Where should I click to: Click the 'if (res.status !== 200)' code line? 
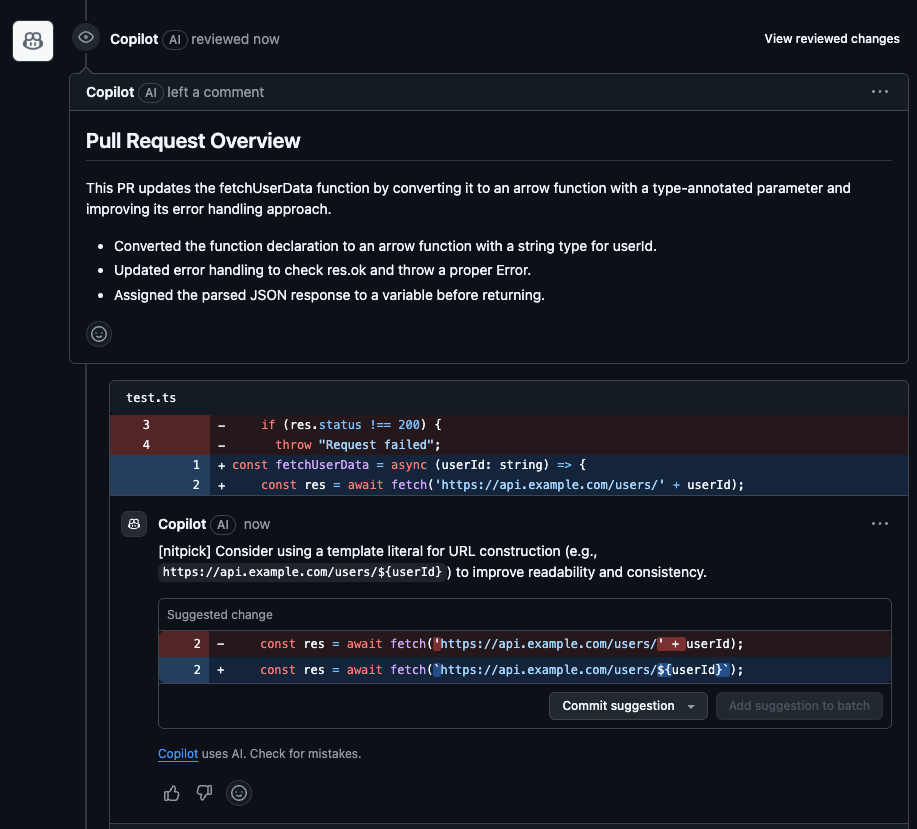[351, 425]
